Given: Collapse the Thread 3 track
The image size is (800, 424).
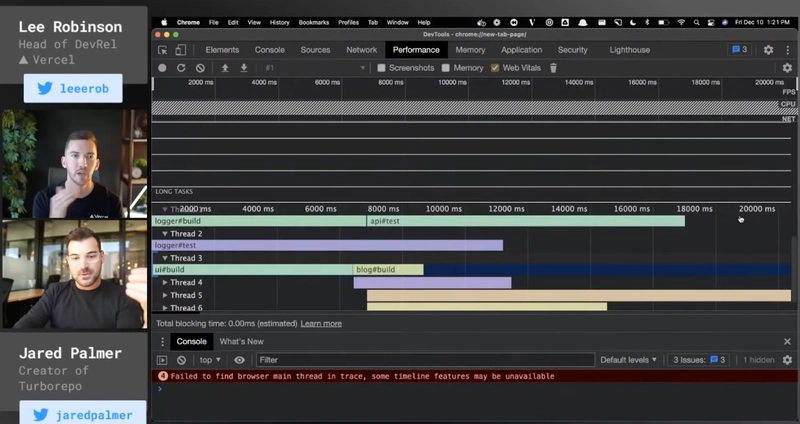Looking at the screenshot, I should (165, 258).
